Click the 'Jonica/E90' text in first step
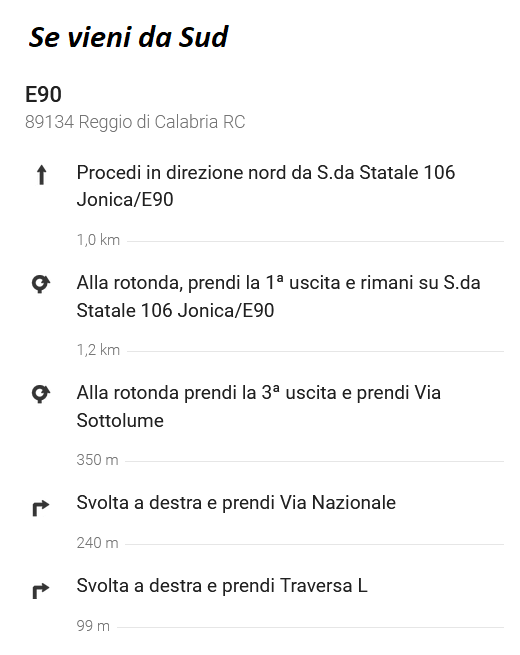This screenshot has width=520, height=655. 125,200
